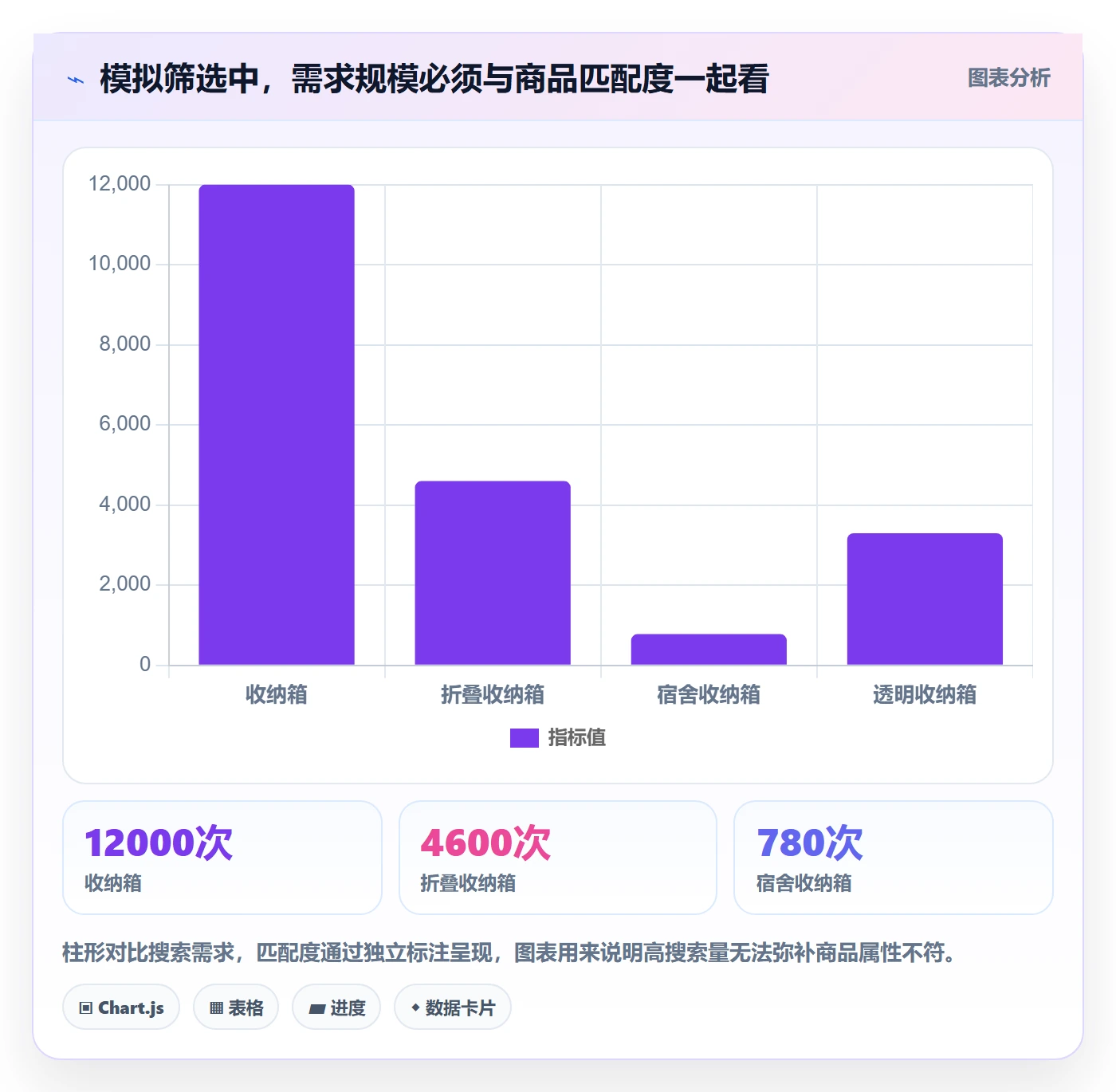Open the 780次 宿舍收纳箱 data card
The width and height of the screenshot is (1116, 1092).
[x=894, y=858]
